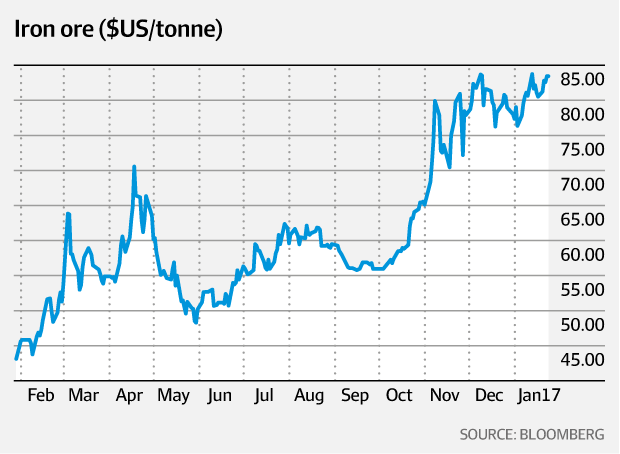Click the Dec month label
The height and width of the screenshot is (454, 620).
[x=489, y=395]
